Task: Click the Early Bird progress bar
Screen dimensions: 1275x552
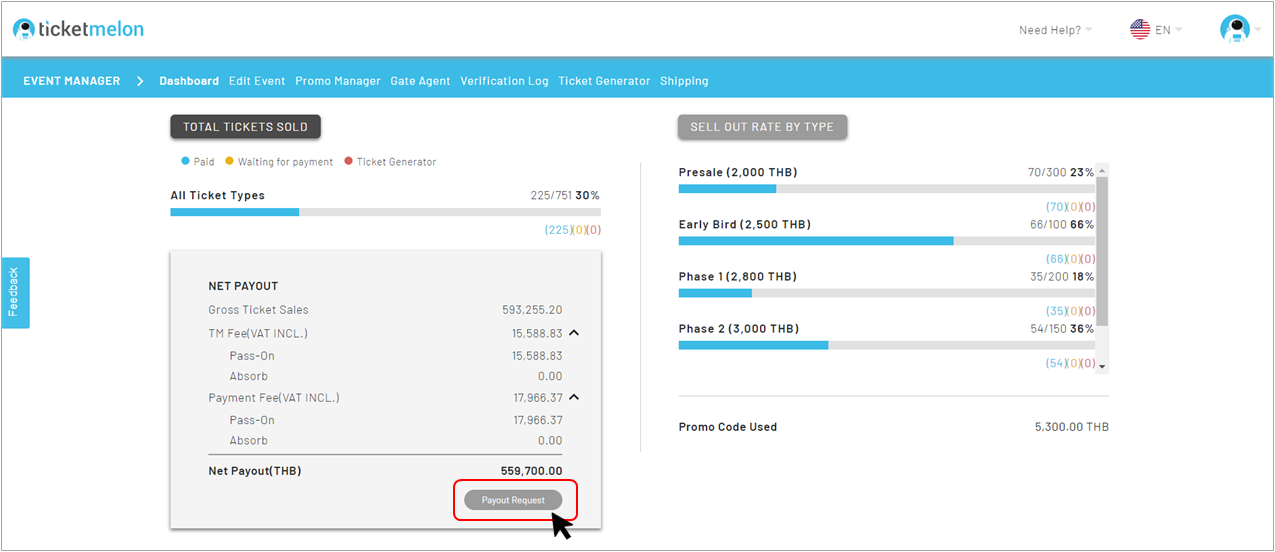Action: [886, 241]
